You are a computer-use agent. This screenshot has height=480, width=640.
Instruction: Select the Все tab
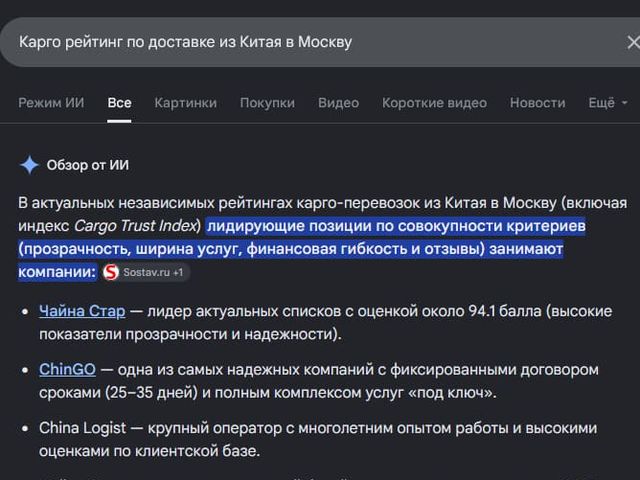tap(119, 102)
